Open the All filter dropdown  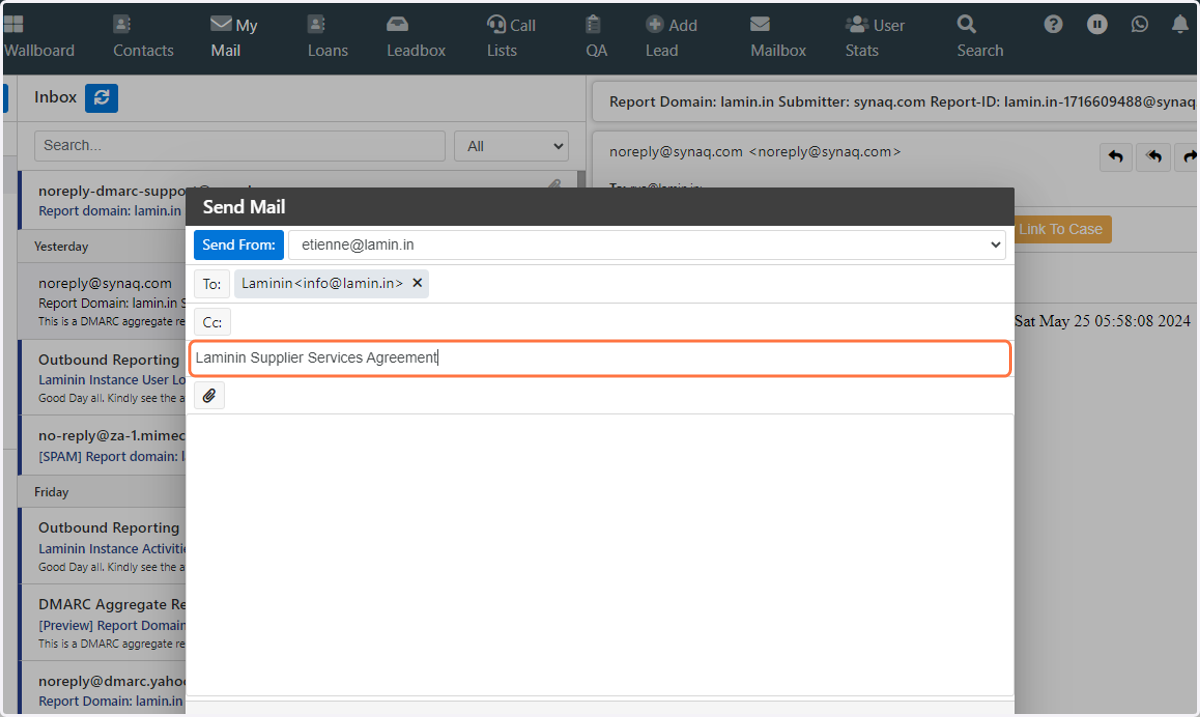[511, 146]
